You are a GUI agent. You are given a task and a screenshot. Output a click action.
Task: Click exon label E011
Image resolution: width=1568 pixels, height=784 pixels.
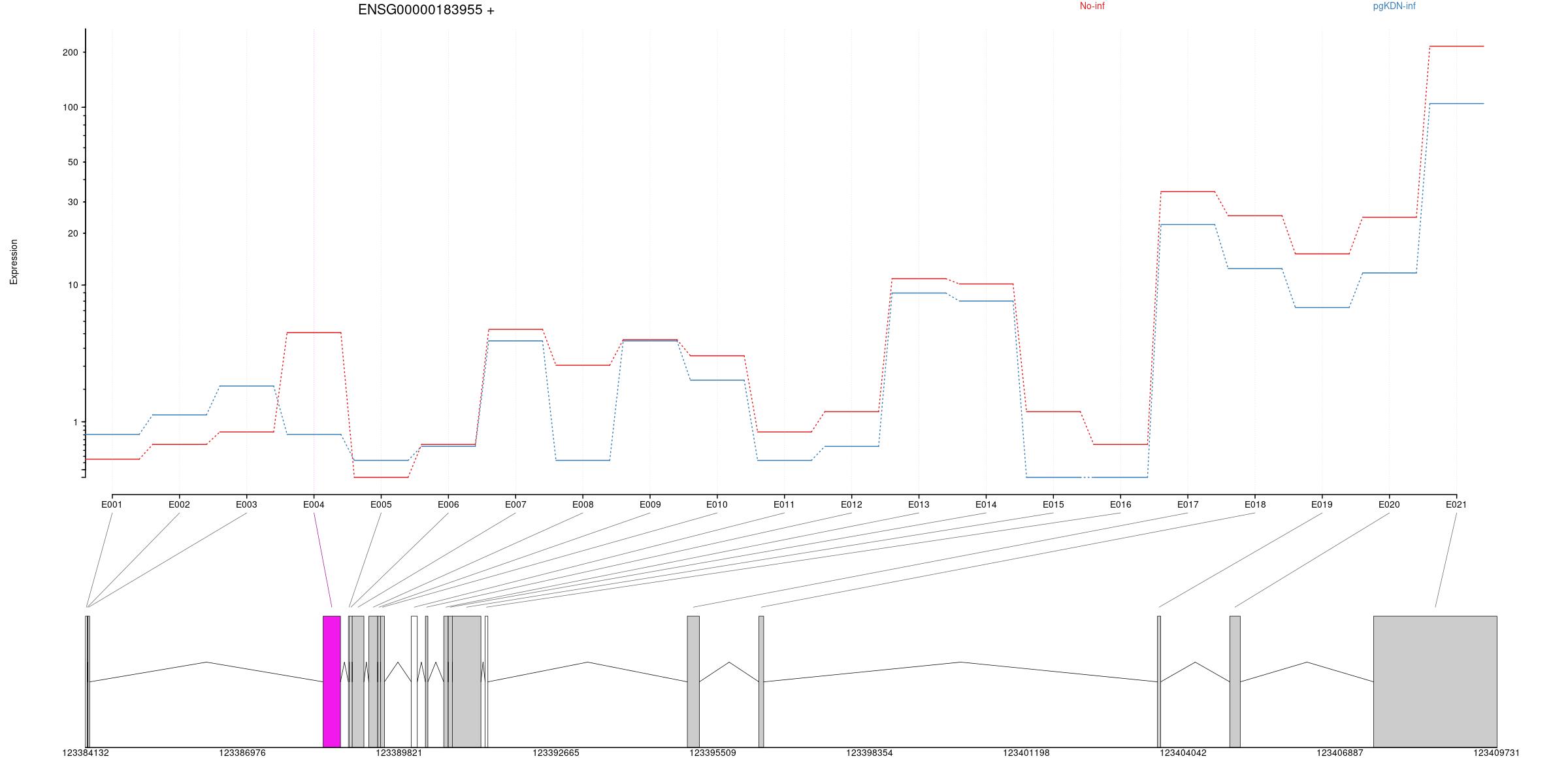click(784, 504)
